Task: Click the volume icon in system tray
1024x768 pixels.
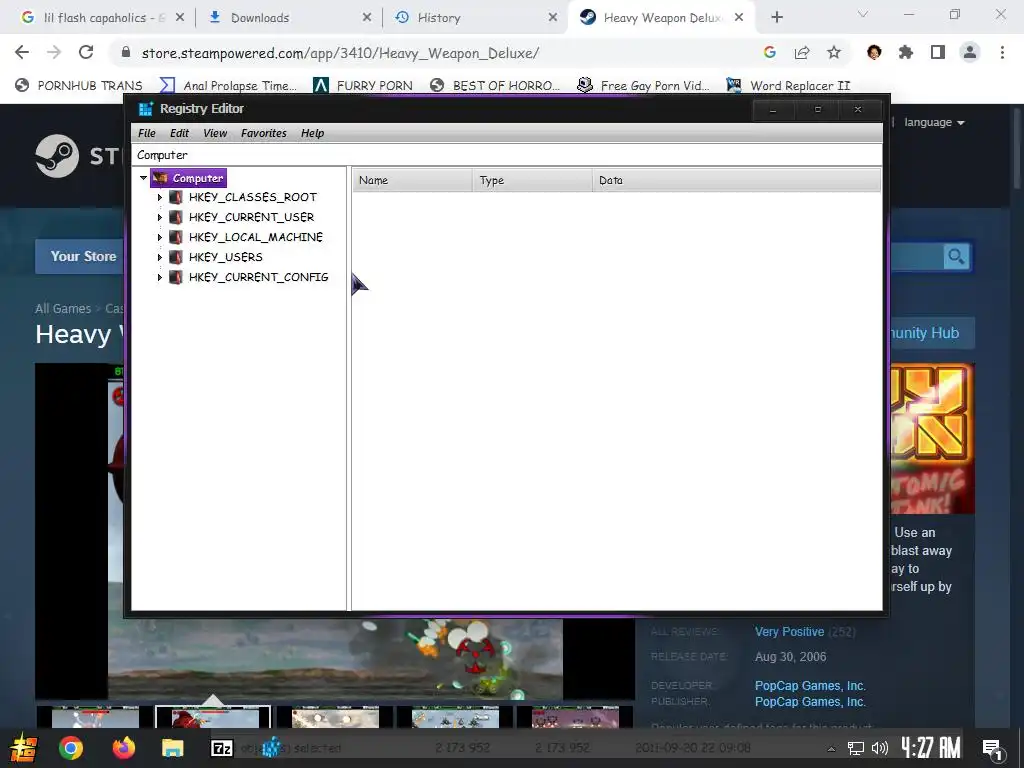Action: [x=880, y=748]
